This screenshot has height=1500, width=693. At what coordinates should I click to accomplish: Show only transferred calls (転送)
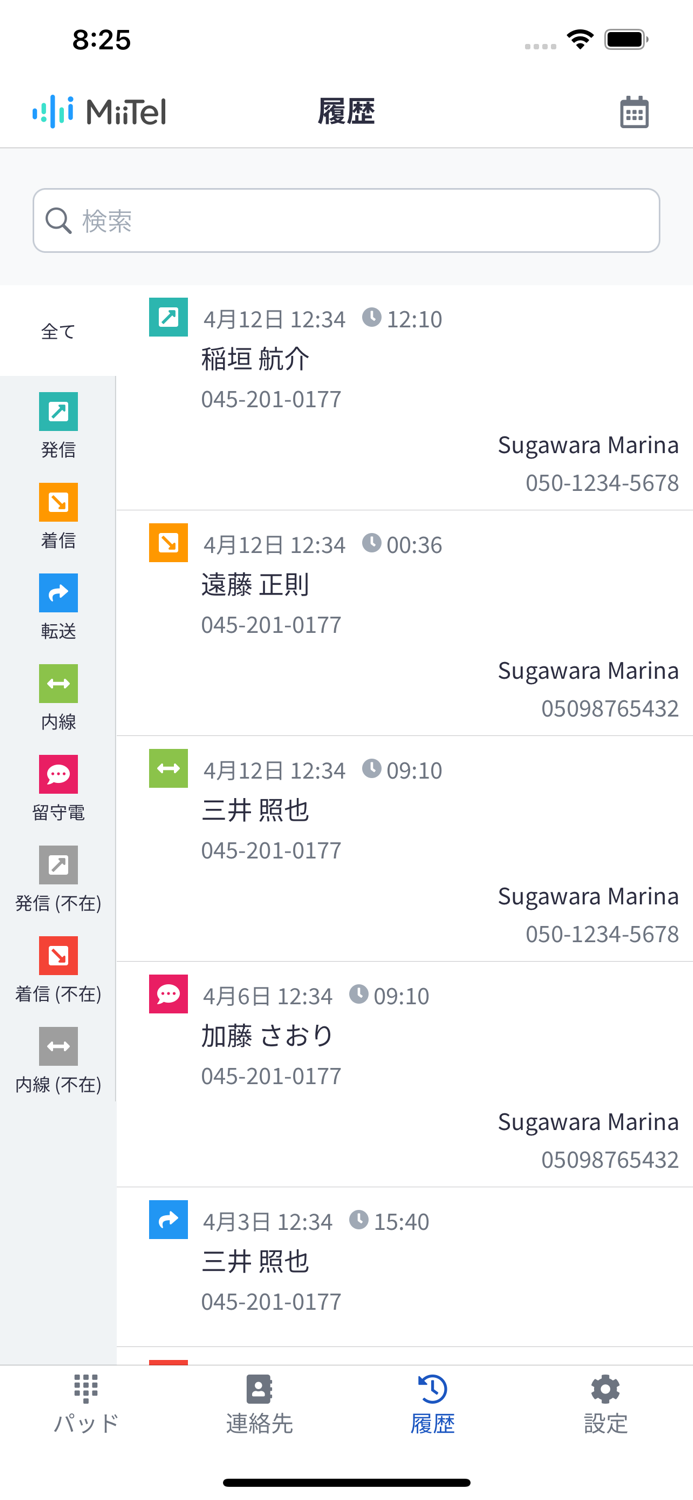(58, 606)
